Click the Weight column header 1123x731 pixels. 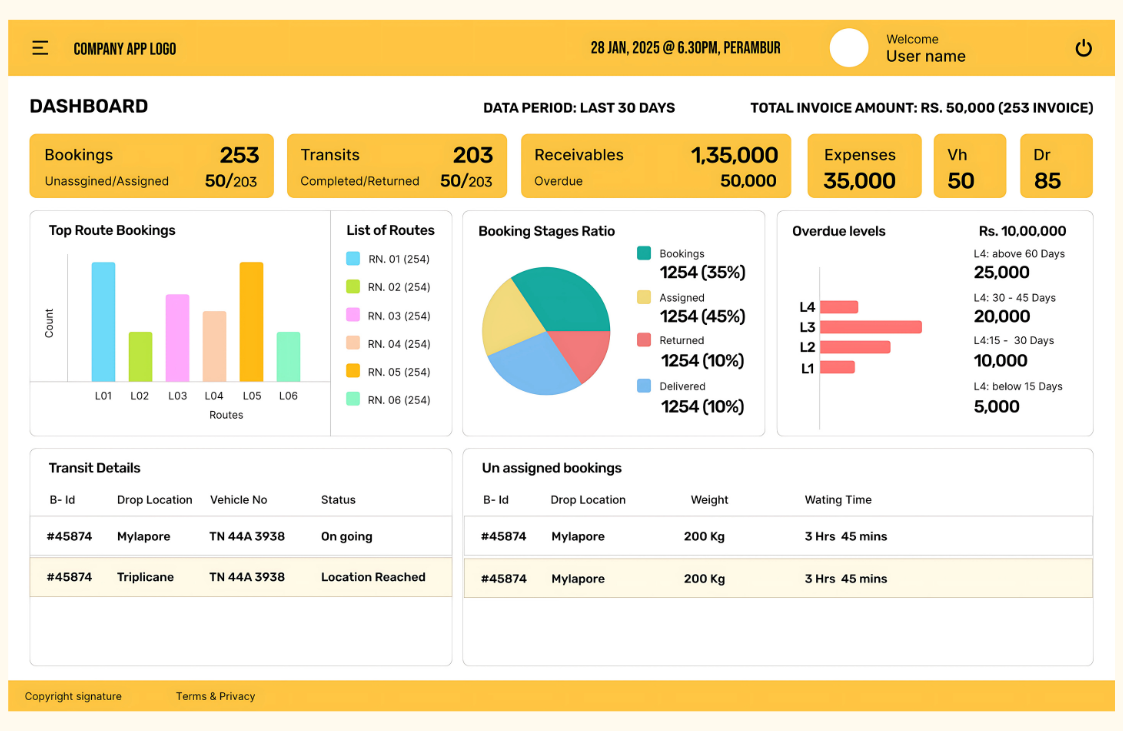709,500
